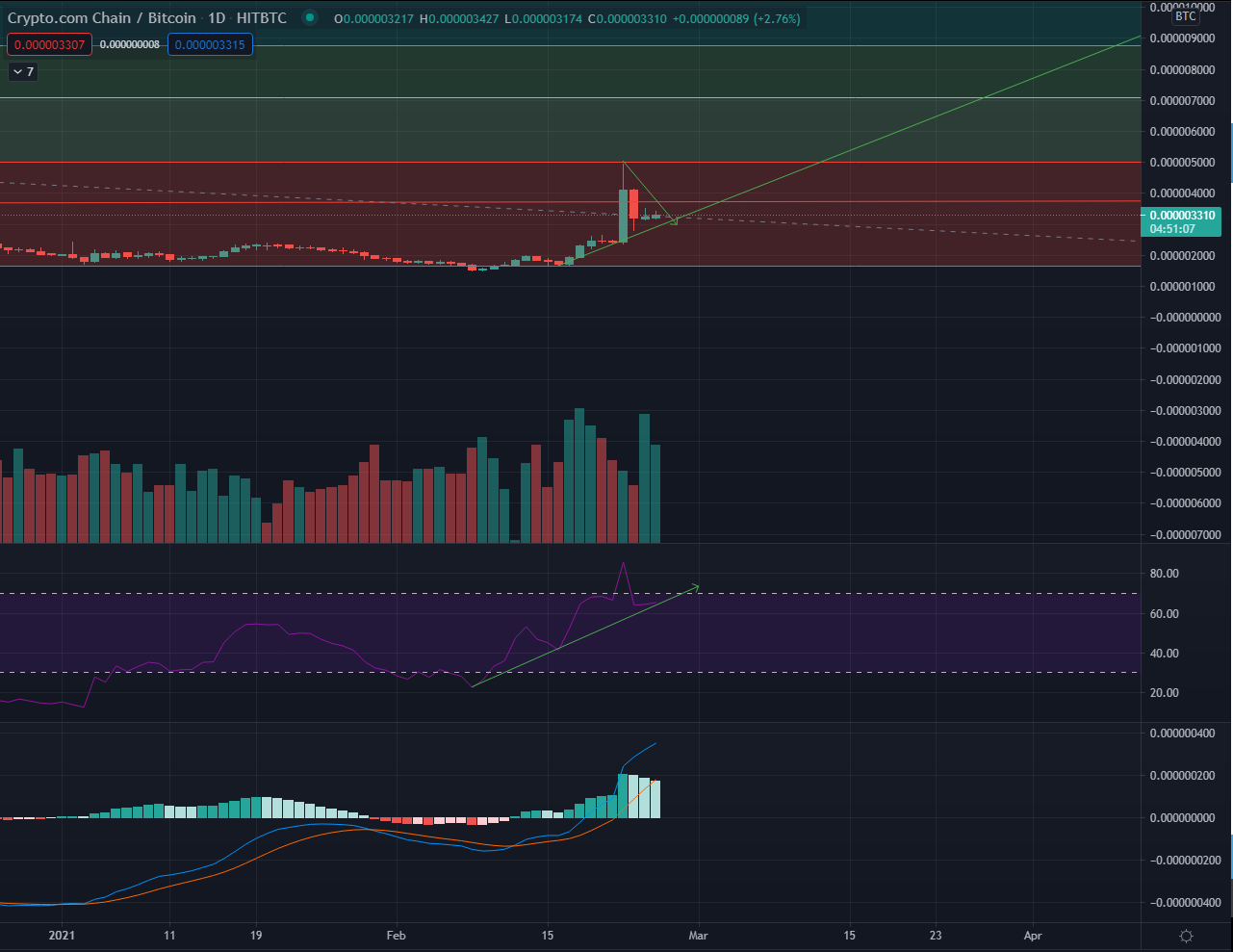Open chart settings gear icon
Screen dimensions: 1233x952
coord(1186,936)
